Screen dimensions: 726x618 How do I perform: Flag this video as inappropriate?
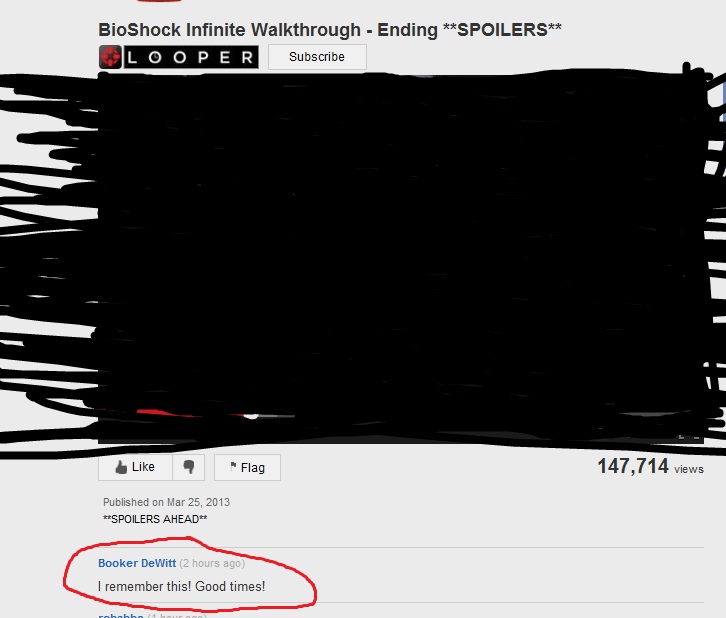(247, 468)
